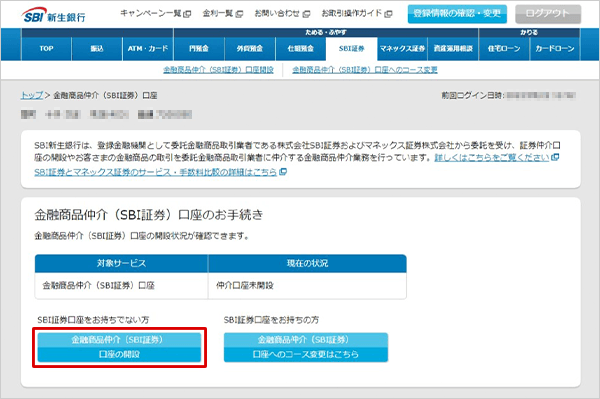Click external-window icon beside 金利一覧
This screenshot has width=600, height=399.
click(239, 14)
